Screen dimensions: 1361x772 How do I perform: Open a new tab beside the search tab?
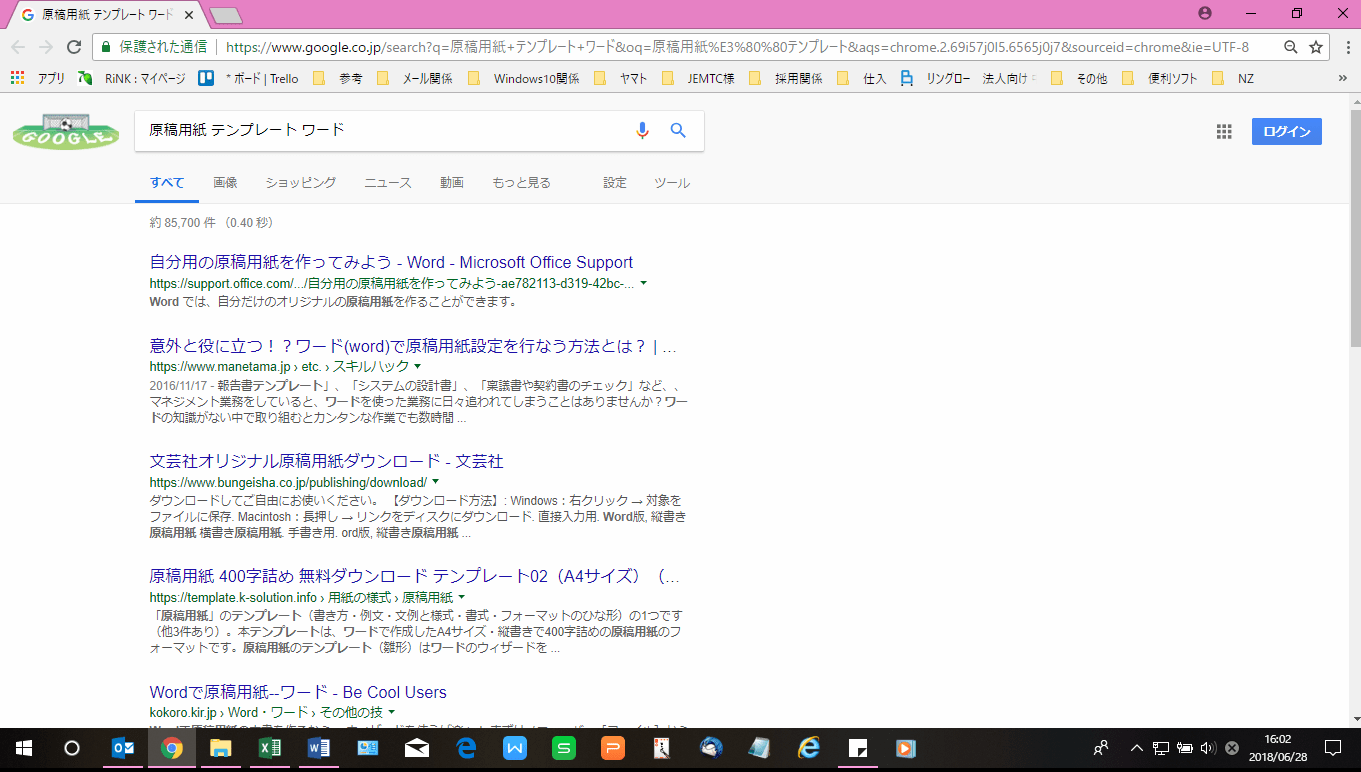[x=226, y=15]
